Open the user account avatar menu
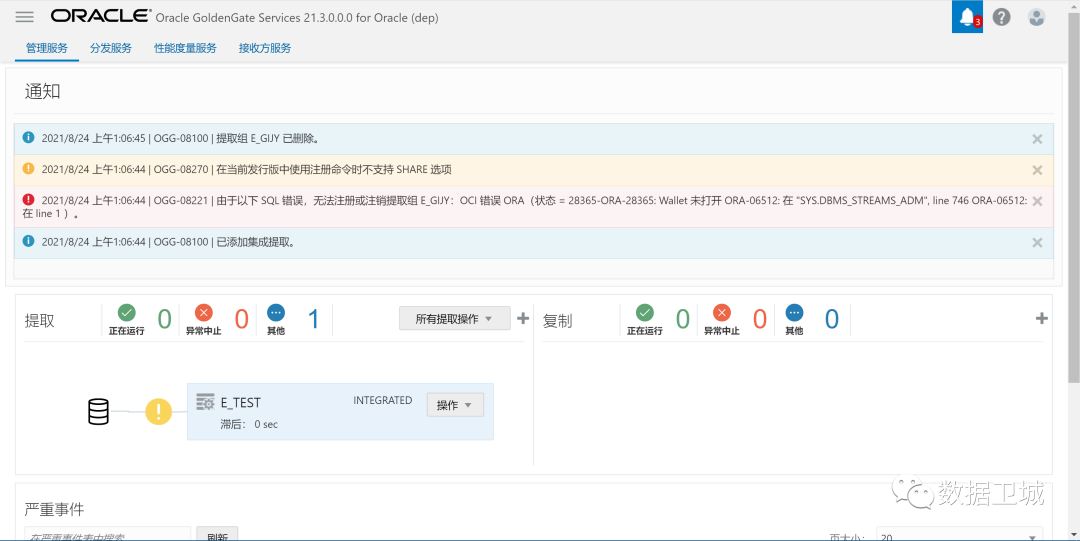This screenshot has width=1080, height=541. (1037, 17)
